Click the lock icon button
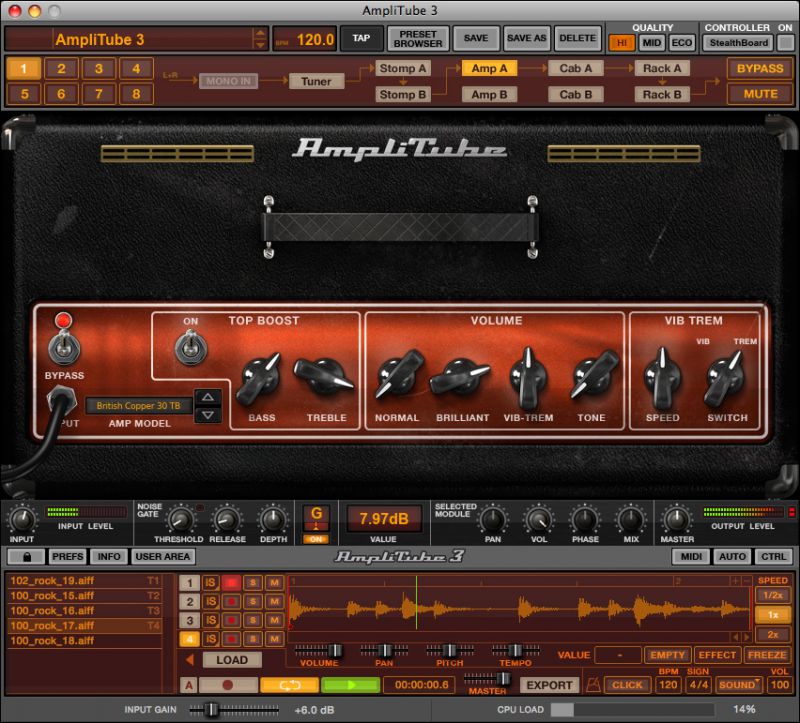Viewport: 800px width, 723px height. (27, 557)
